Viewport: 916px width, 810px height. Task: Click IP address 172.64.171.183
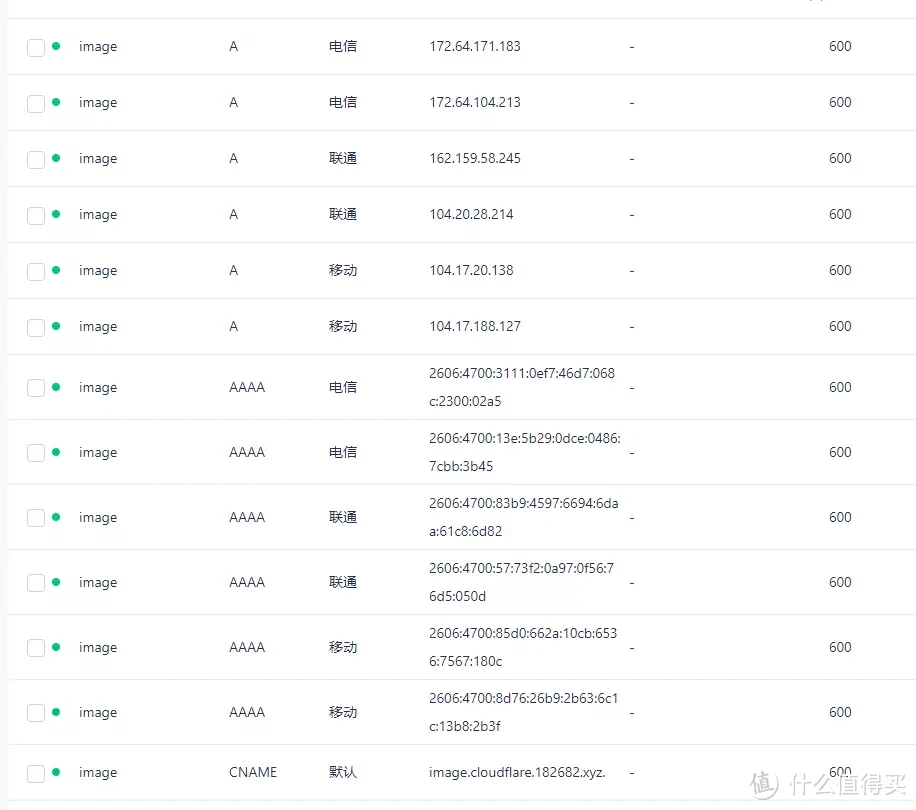pos(474,46)
